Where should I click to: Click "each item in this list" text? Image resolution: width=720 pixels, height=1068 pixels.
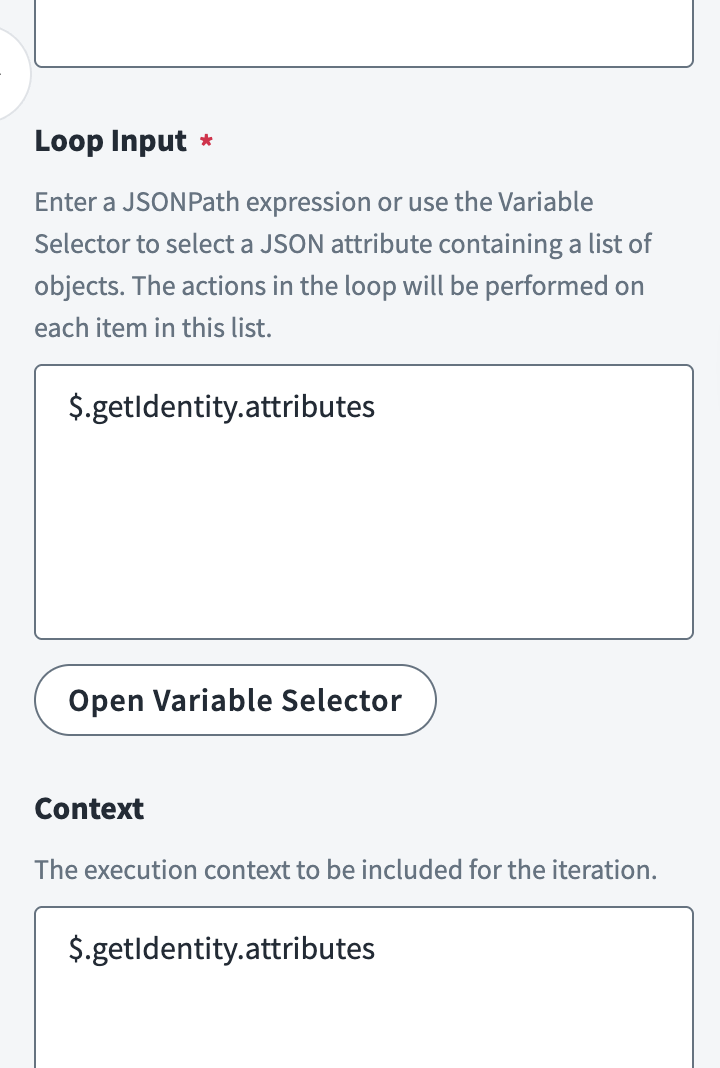(152, 328)
